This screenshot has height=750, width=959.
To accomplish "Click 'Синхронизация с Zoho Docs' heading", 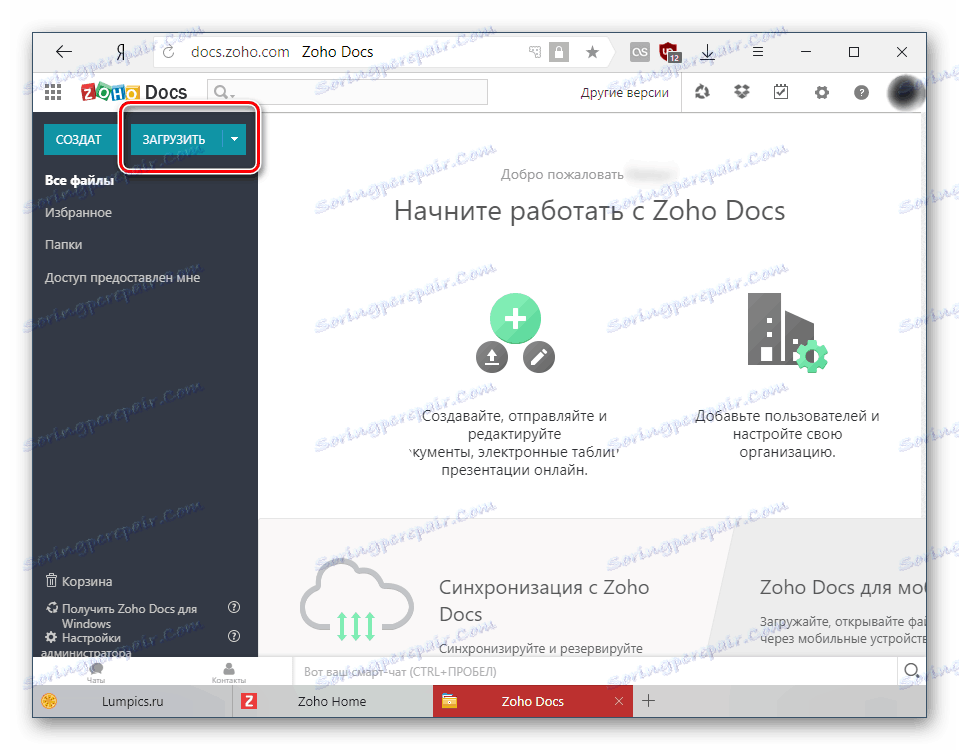I will pos(544,600).
